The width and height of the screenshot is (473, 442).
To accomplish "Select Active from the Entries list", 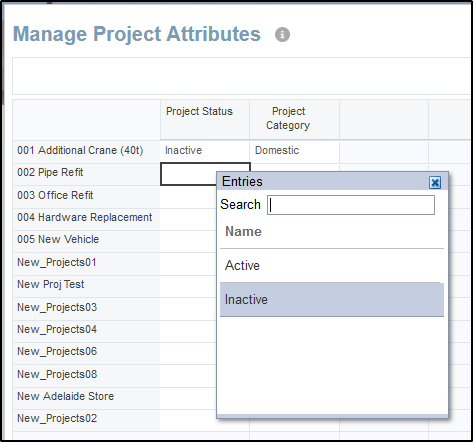I will (332, 266).
